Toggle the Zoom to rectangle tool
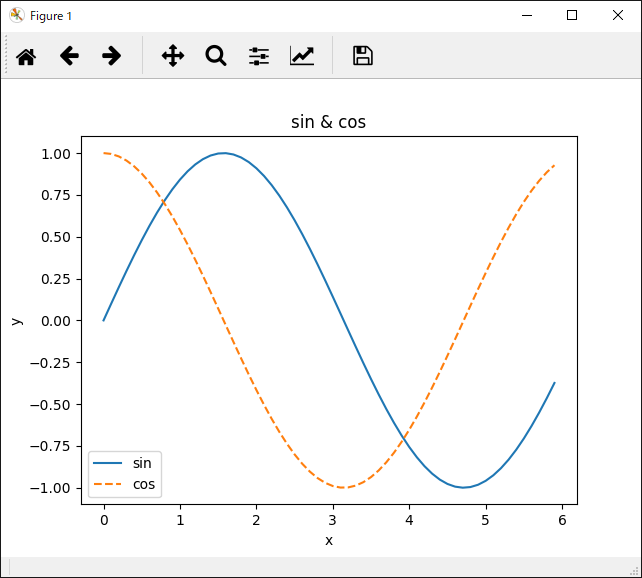This screenshot has width=642, height=578. (216, 56)
